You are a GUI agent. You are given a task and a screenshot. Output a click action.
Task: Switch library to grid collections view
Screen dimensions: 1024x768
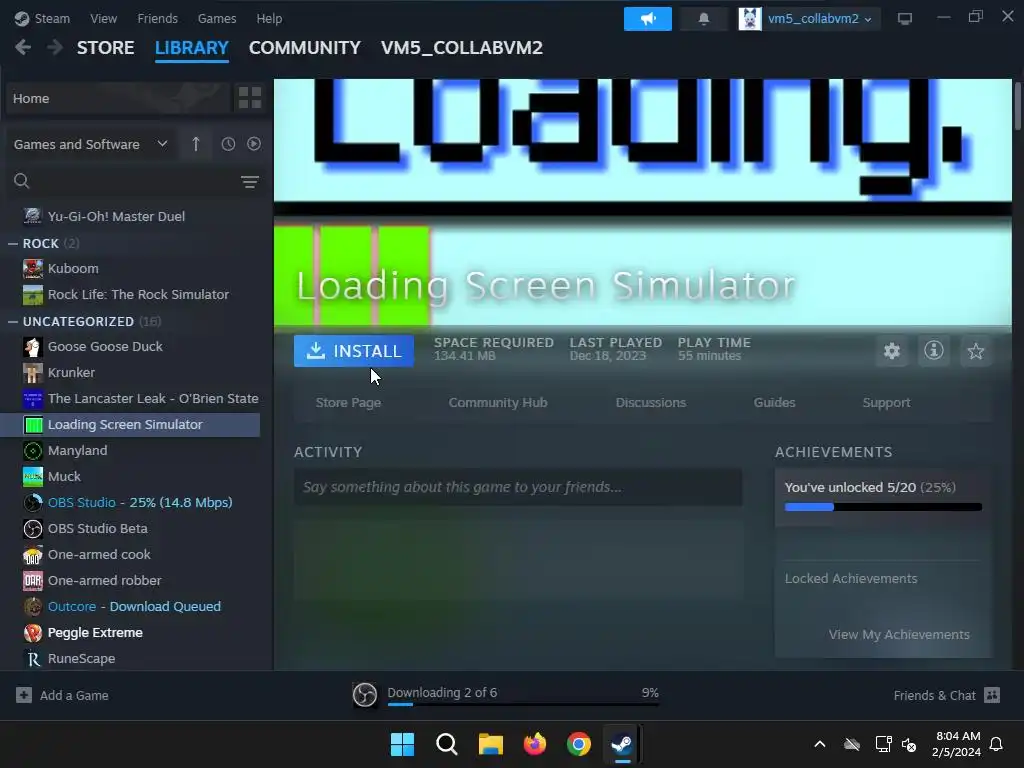click(249, 98)
